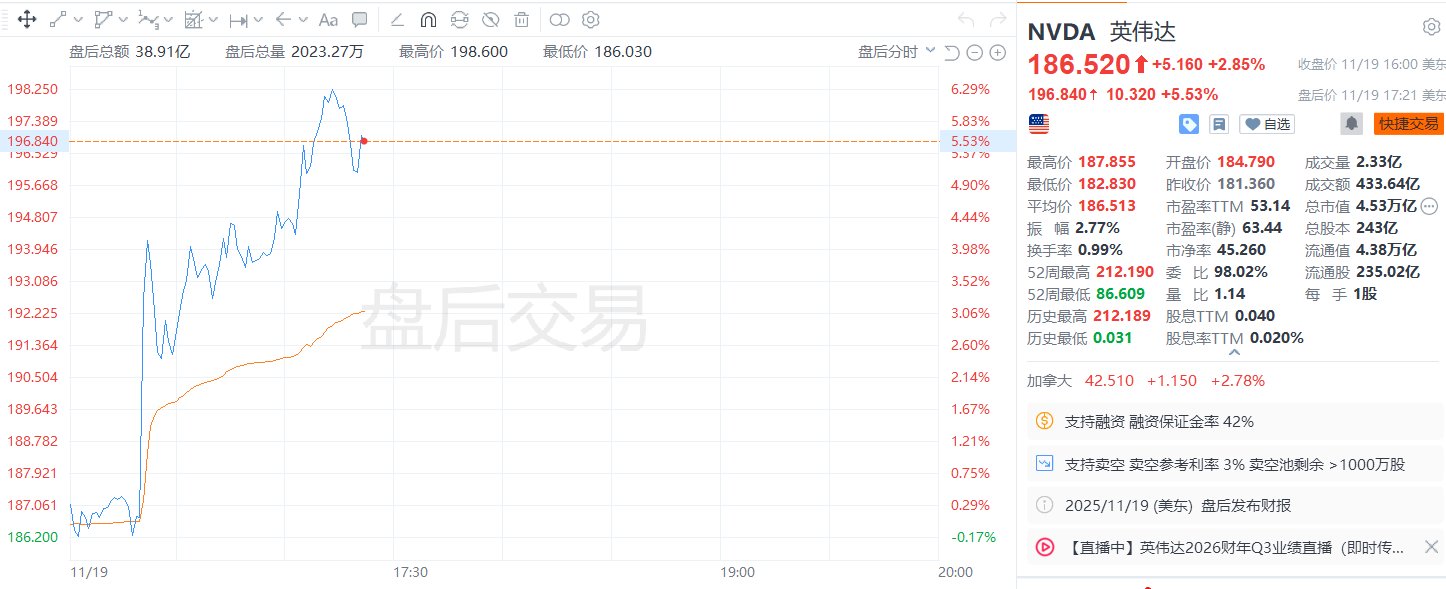This screenshot has height=589, width=1446.
Task: Click the magnet snap tool
Action: (x=428, y=19)
